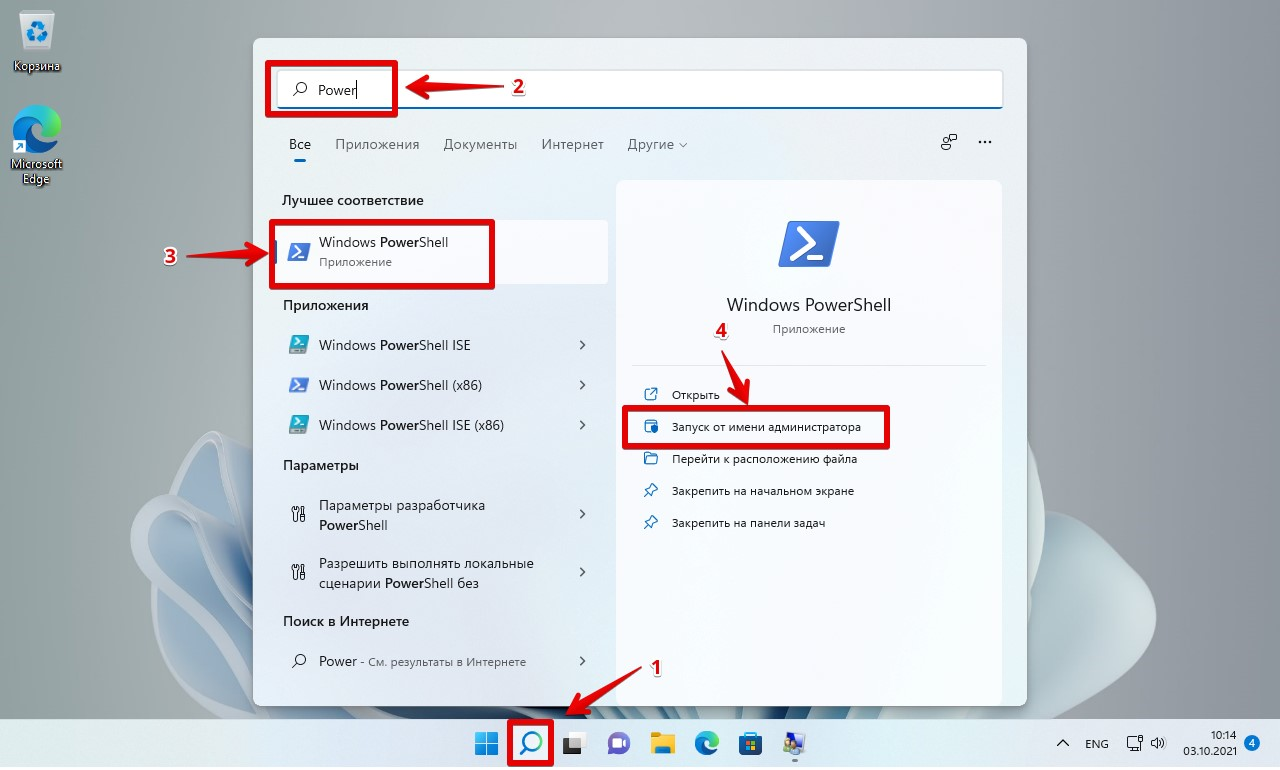
Task: Click the PowerShell ISE (x86) result icon
Action: click(298, 424)
